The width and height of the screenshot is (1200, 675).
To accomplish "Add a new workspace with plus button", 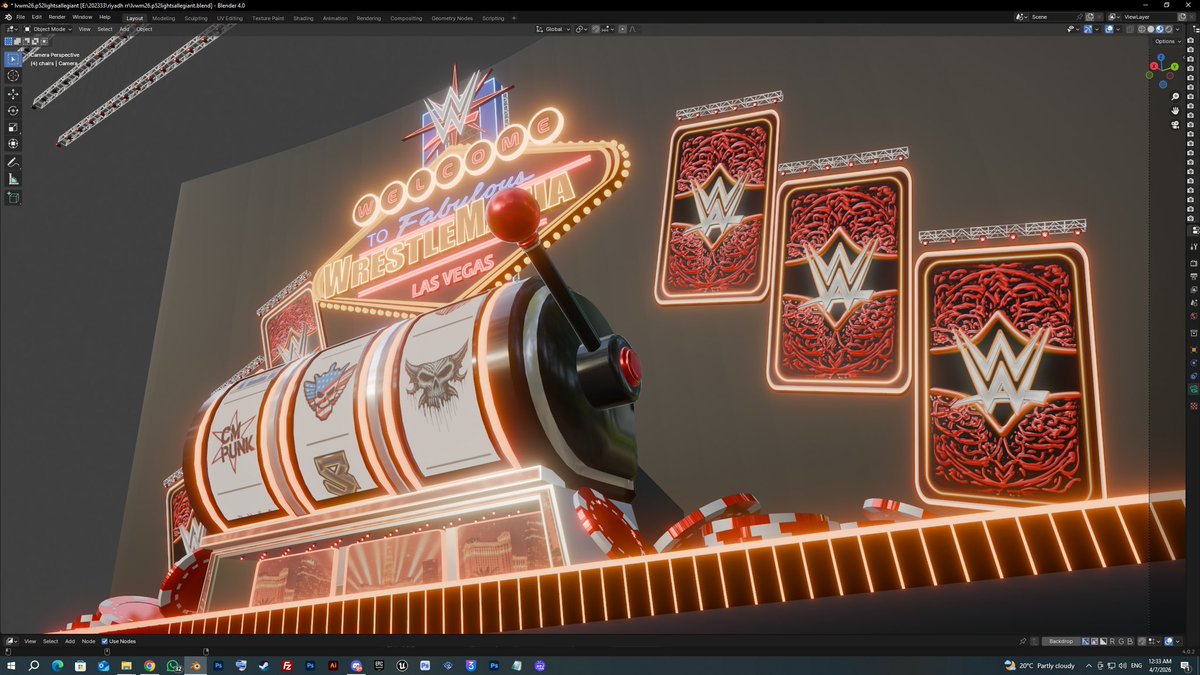I will point(514,18).
